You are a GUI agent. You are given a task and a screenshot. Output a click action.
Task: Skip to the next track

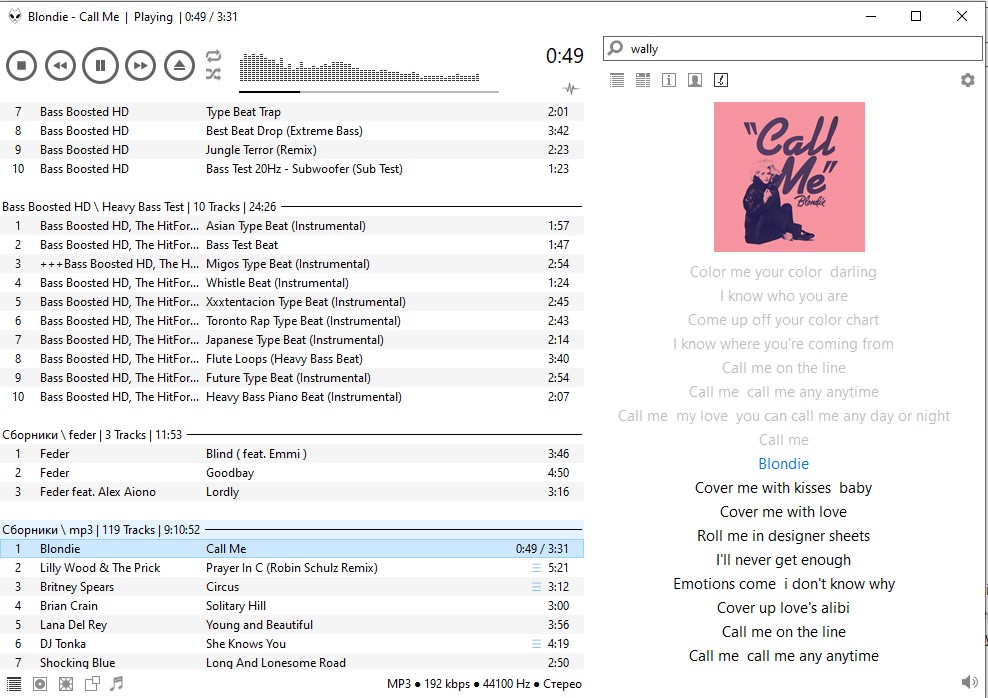click(141, 66)
